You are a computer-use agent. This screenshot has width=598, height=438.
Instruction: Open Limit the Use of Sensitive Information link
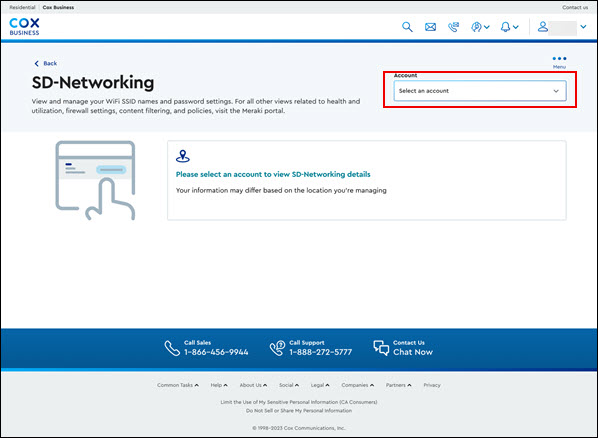[x=299, y=402]
